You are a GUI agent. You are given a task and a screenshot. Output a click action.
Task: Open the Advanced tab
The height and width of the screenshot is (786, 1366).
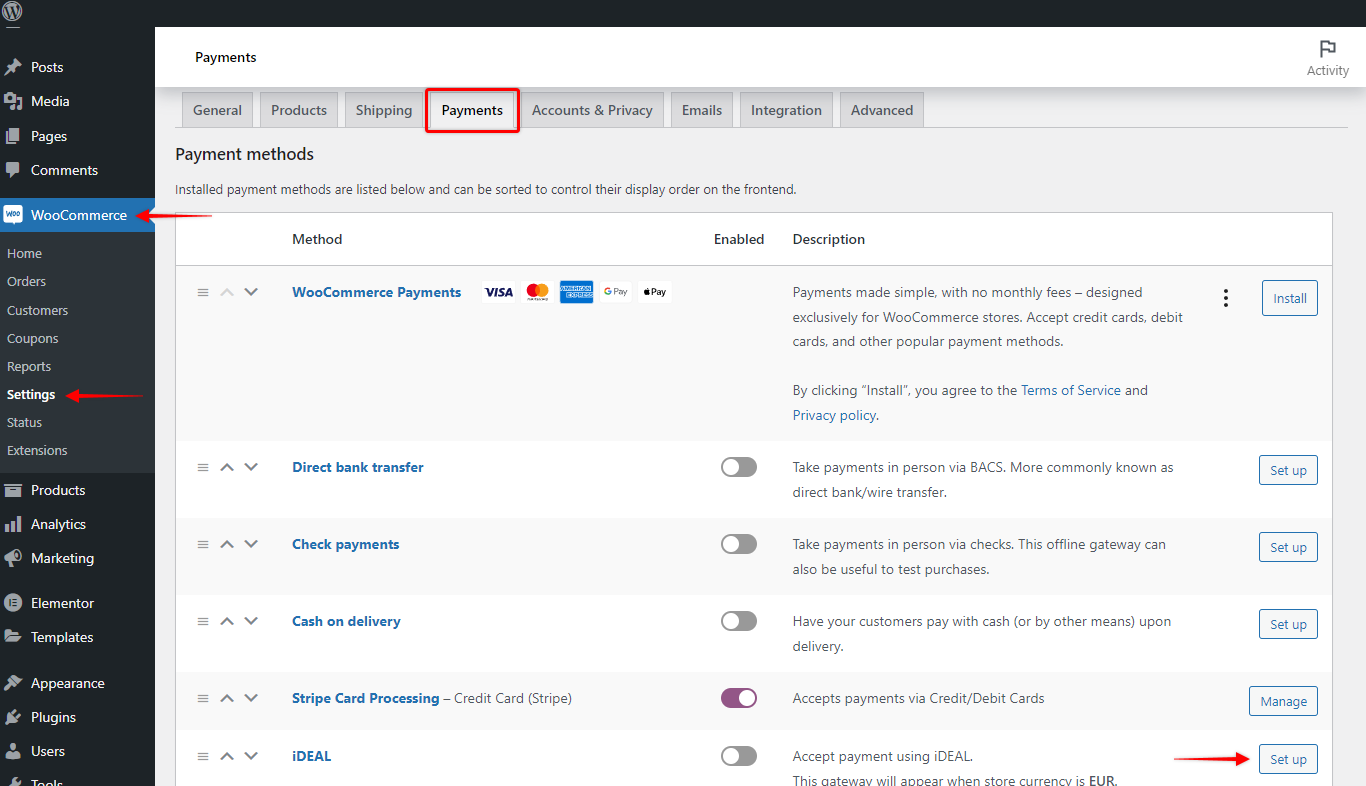[882, 110]
